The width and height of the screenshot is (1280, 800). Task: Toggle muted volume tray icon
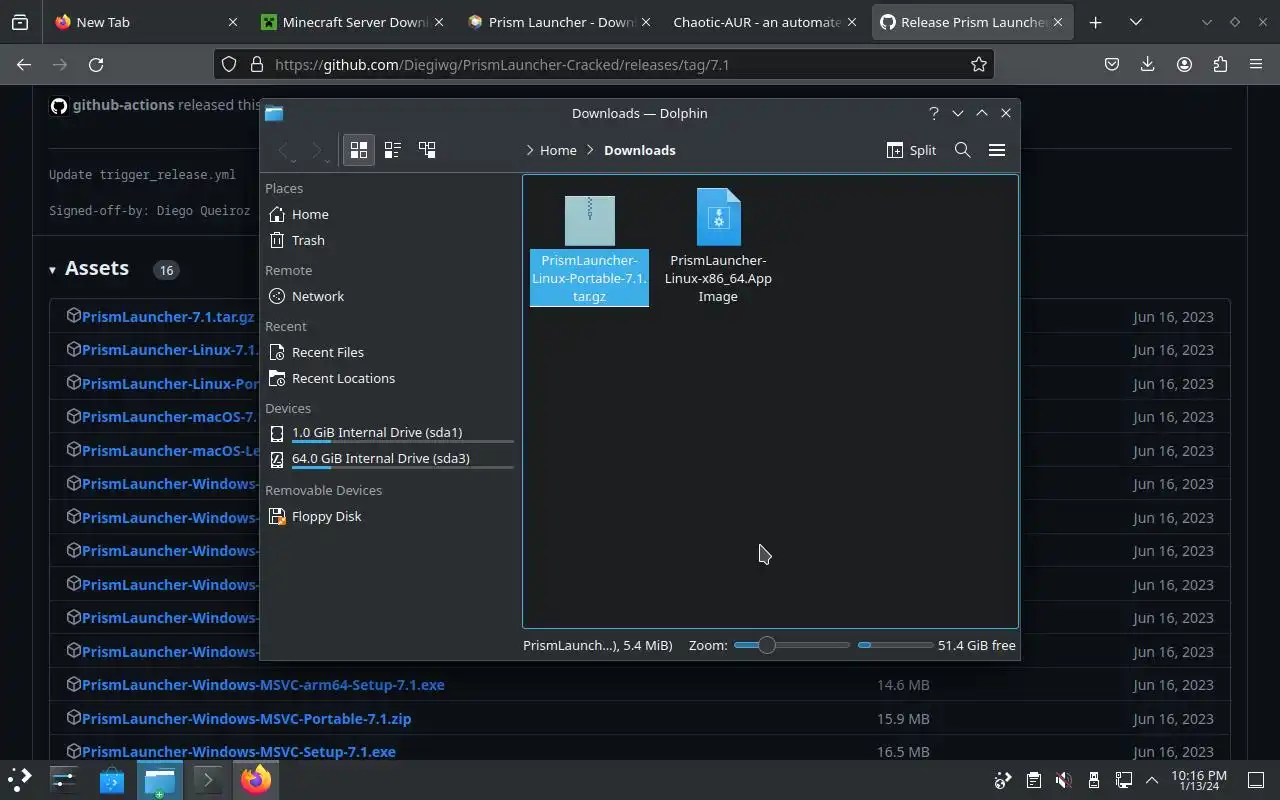(1064, 780)
